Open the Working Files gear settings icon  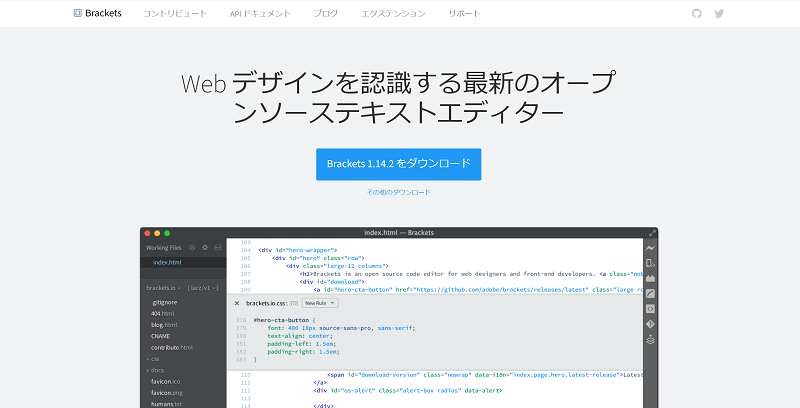205,247
